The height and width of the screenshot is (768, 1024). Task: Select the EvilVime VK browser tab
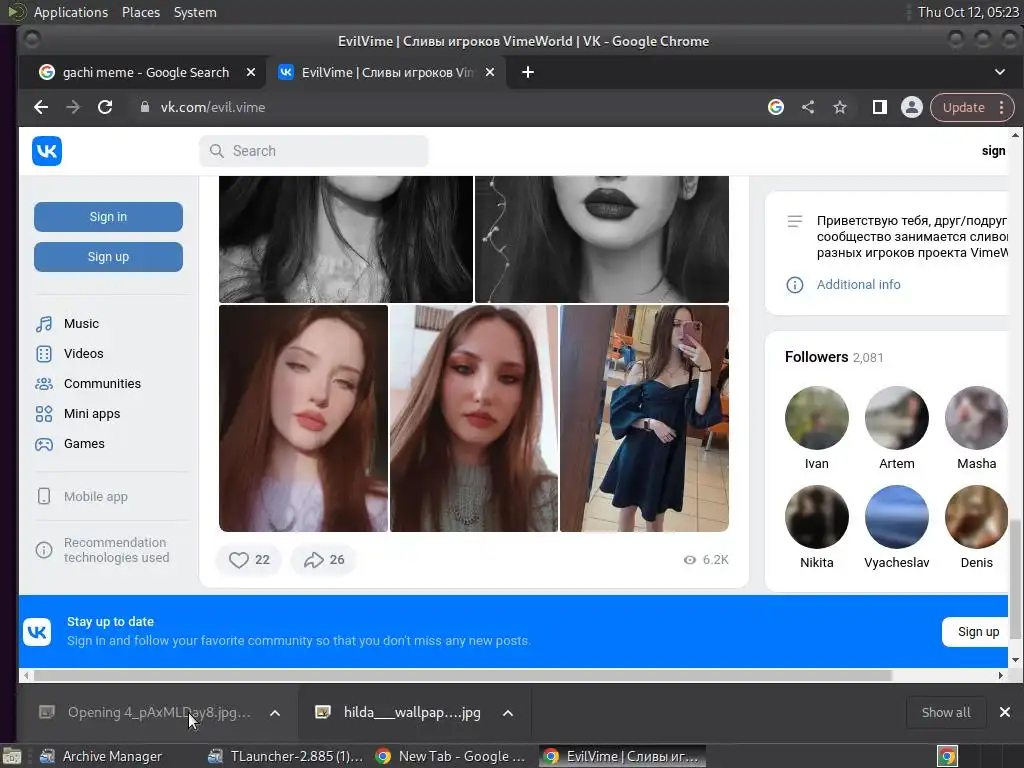(x=385, y=72)
